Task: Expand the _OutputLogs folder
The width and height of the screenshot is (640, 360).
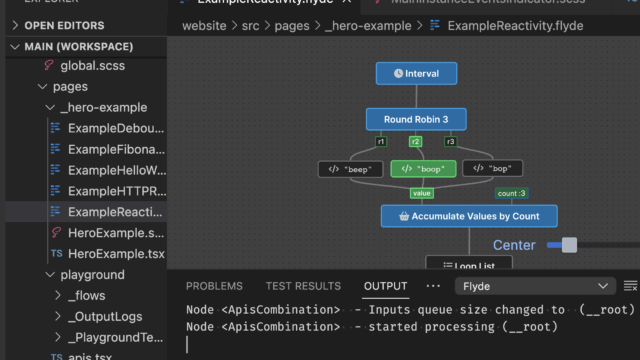Action: (x=58, y=316)
